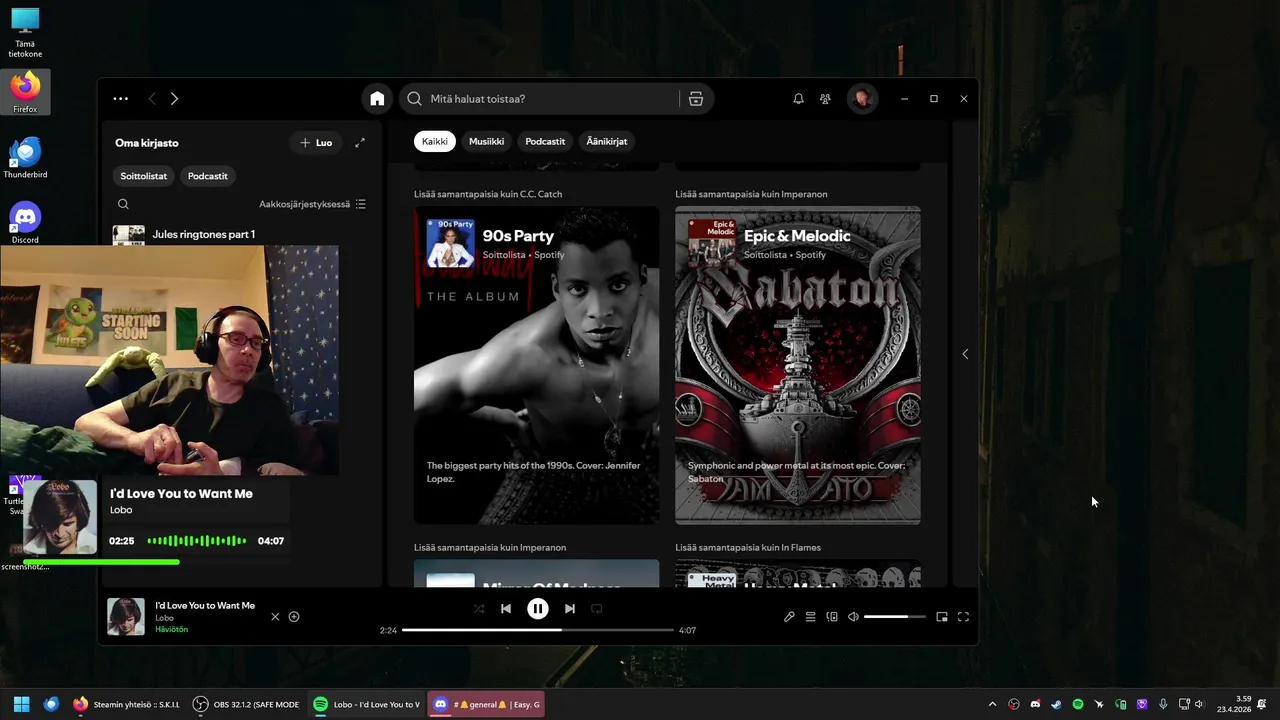
Task: Switch to Firefox Steam taskbar button
Action: [126, 704]
